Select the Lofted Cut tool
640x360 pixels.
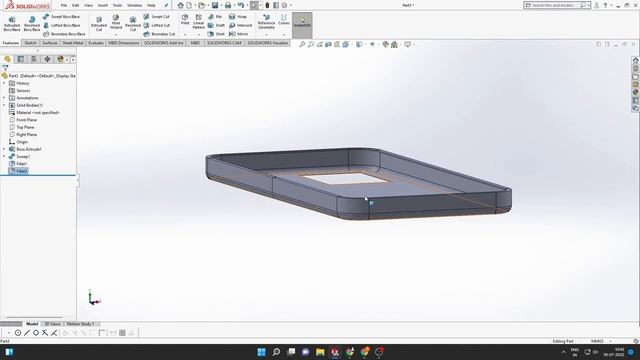click(156, 25)
